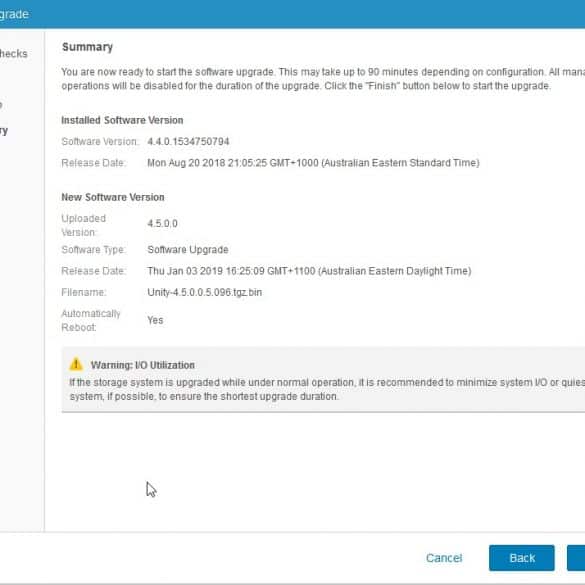Image resolution: width=585 pixels, height=585 pixels.
Task: Click the Warning: I/O Utilization heading
Action: coord(143,365)
